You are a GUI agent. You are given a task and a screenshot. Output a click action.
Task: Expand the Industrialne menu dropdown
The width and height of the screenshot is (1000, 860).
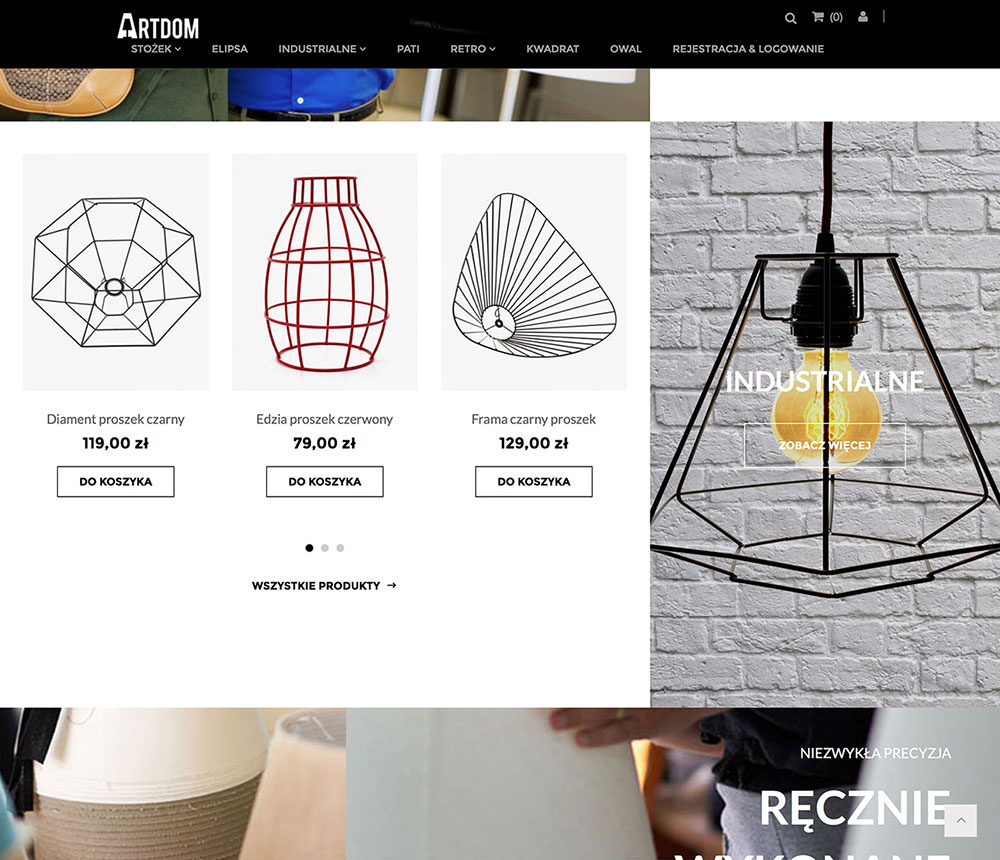pyautogui.click(x=321, y=48)
